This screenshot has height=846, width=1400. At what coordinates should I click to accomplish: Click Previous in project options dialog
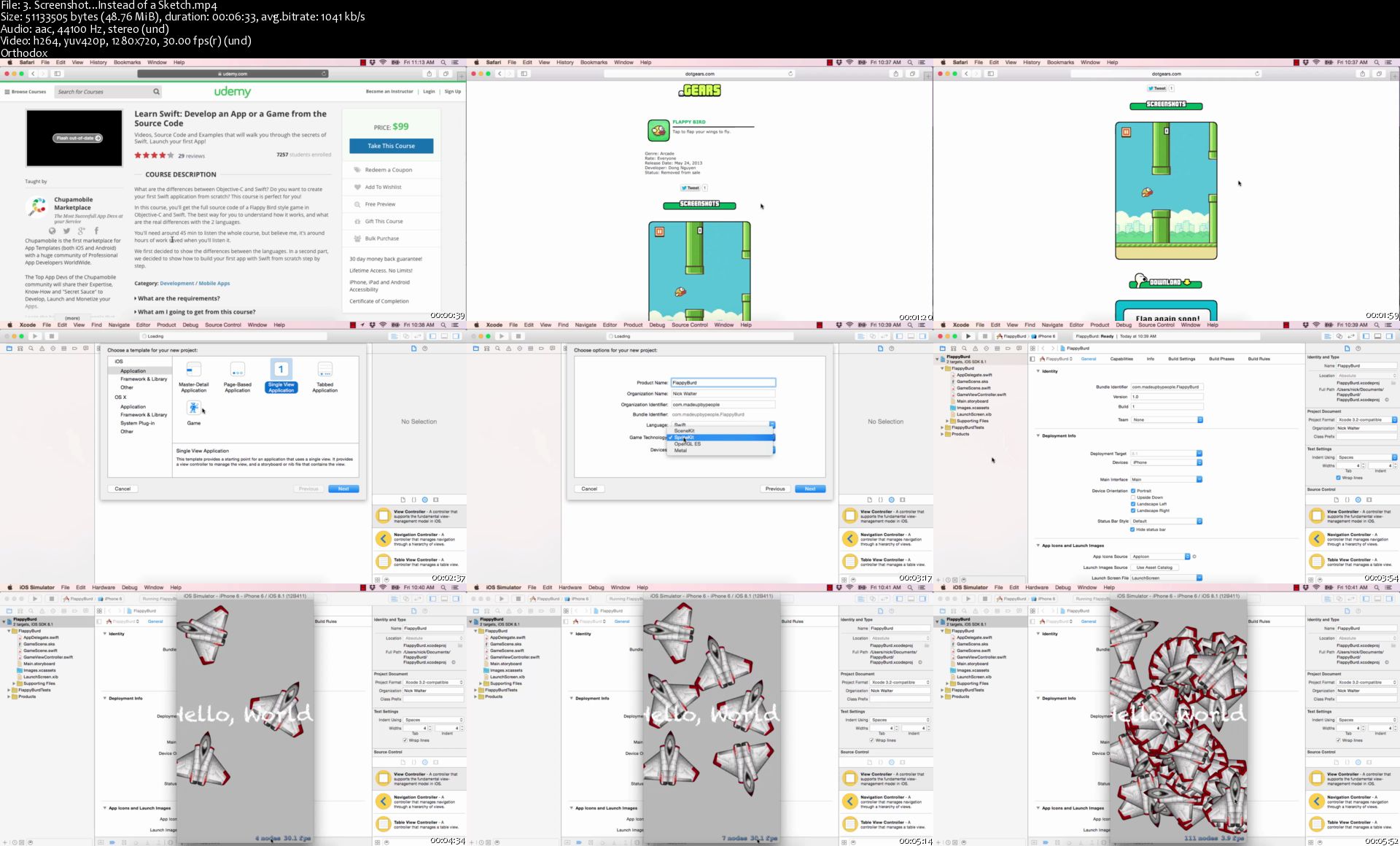tap(775, 489)
